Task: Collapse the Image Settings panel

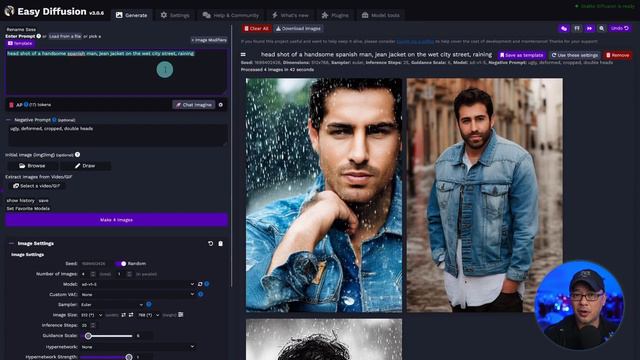Action: 11,243
